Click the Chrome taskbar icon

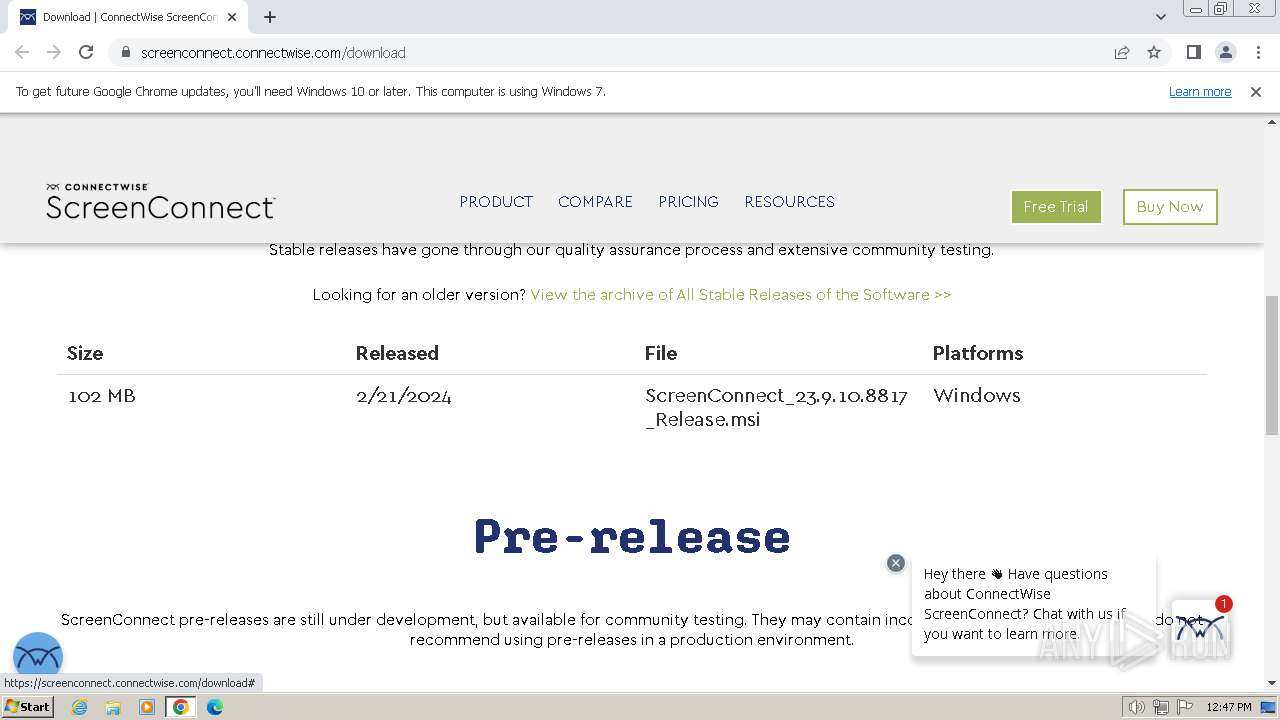[181, 707]
